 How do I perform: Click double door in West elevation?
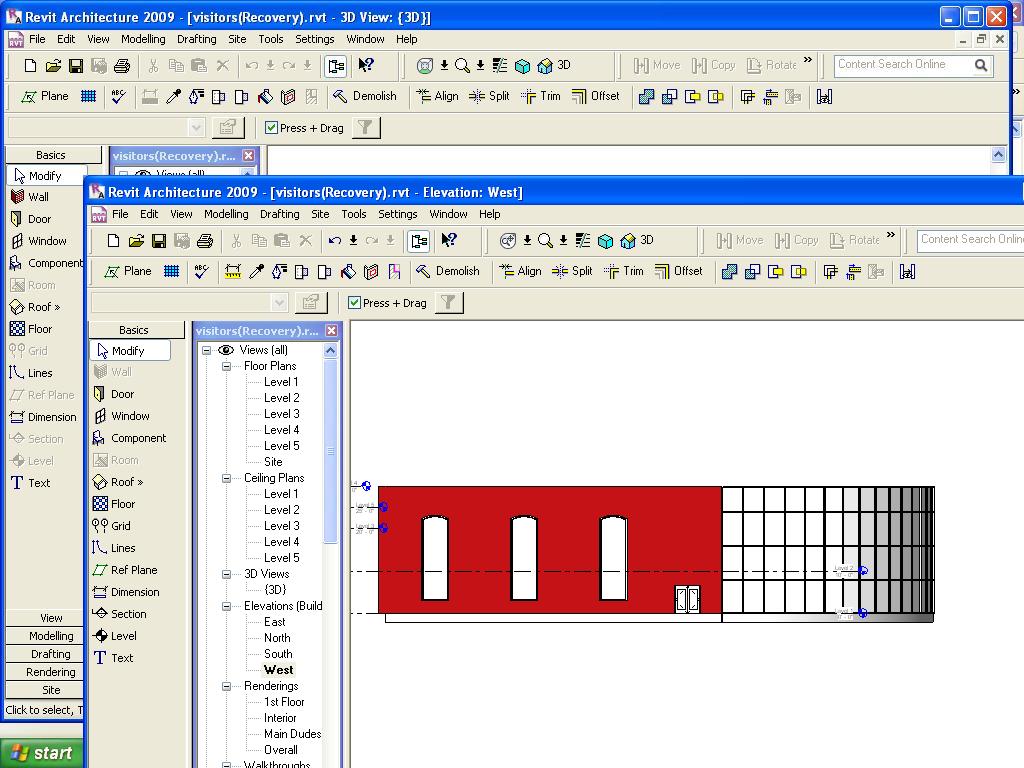click(x=687, y=599)
